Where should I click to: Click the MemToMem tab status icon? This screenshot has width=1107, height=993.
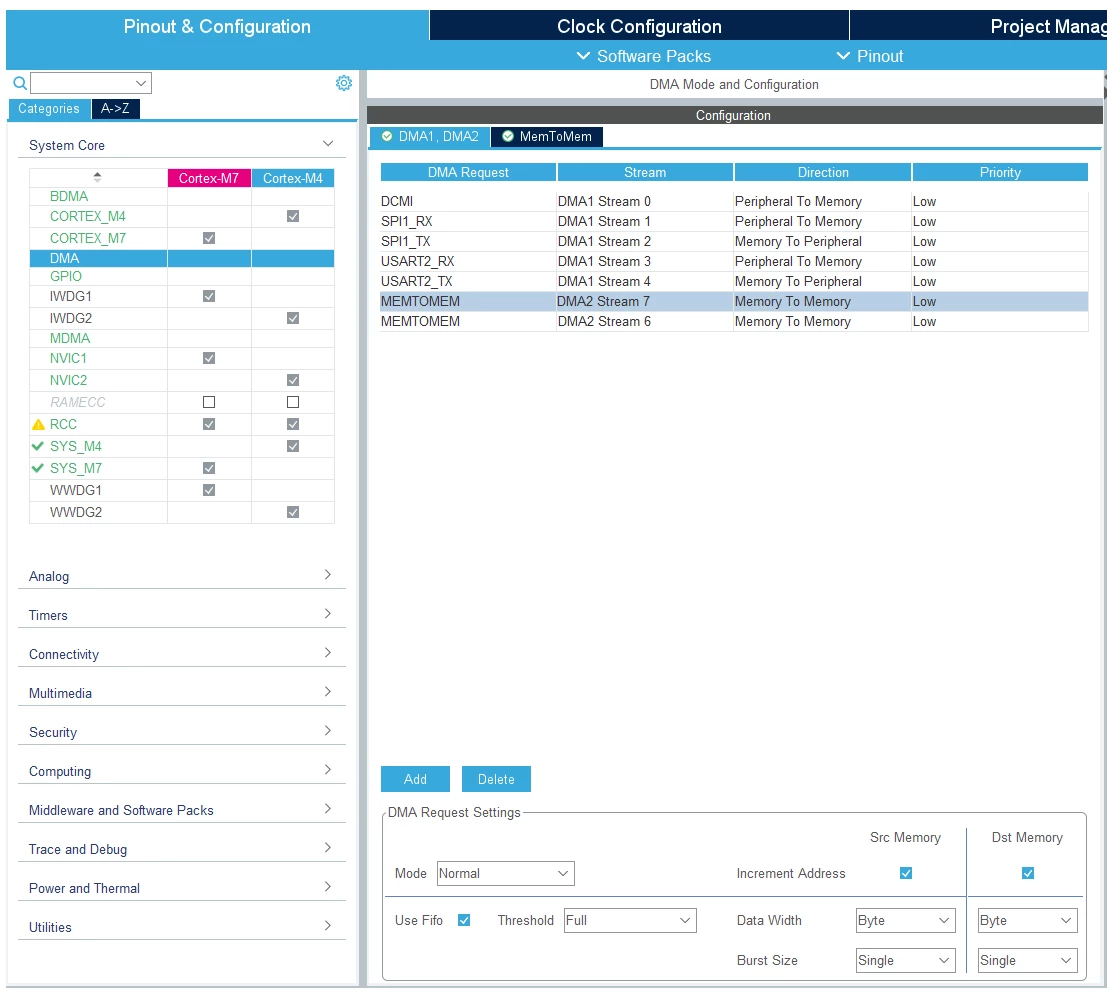pyautogui.click(x=508, y=136)
